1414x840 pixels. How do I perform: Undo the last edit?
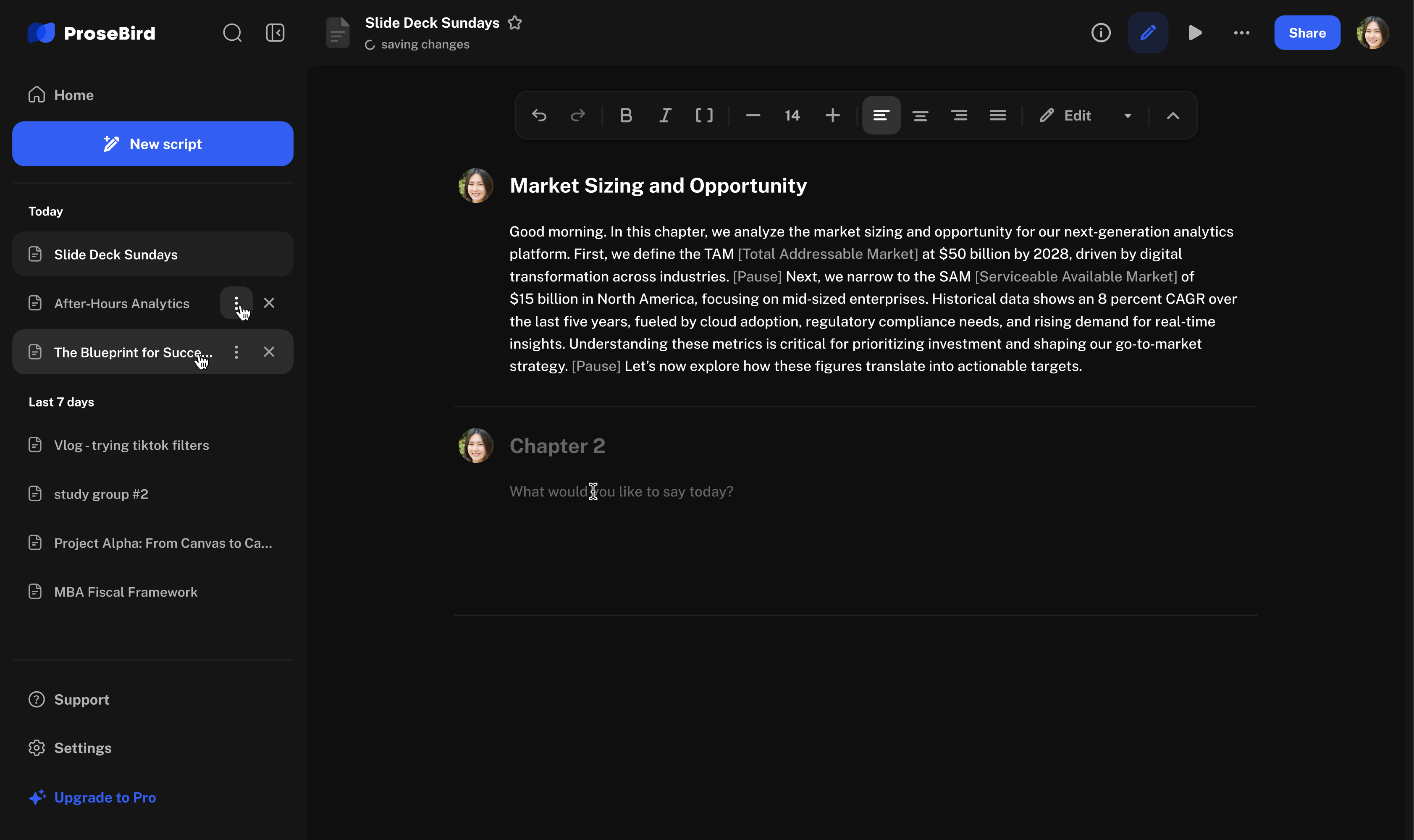(539, 115)
